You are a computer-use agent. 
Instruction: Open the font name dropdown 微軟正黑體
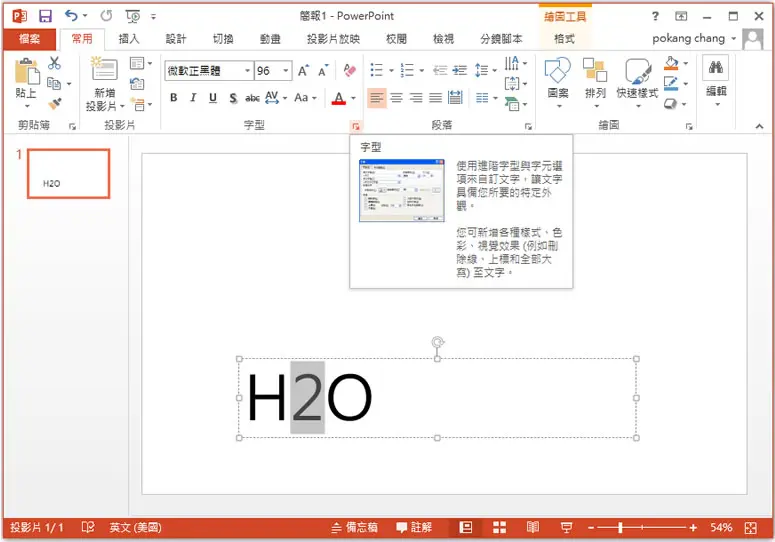[x=209, y=71]
